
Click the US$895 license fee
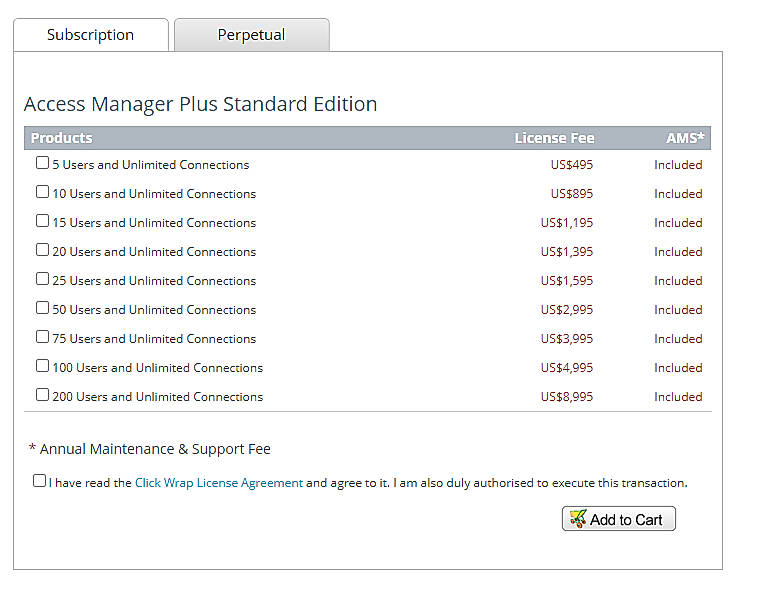point(571,194)
